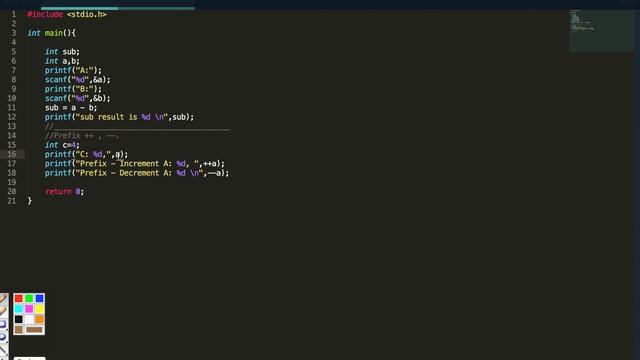
Task: Place cursor on 'int a,b;' declaration
Action: pyautogui.click(x=62, y=61)
